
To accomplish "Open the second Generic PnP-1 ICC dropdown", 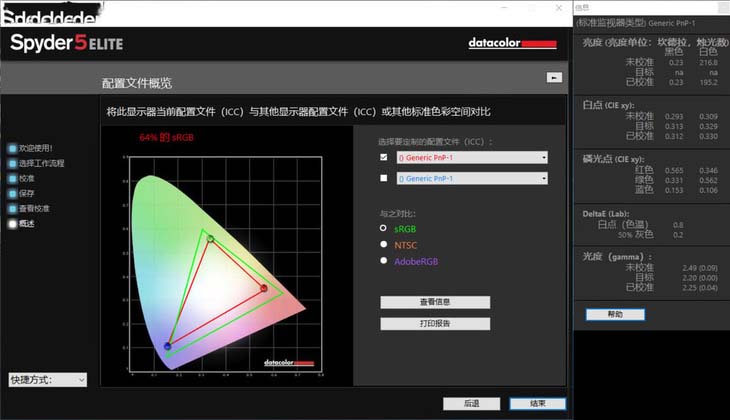I will [472, 178].
